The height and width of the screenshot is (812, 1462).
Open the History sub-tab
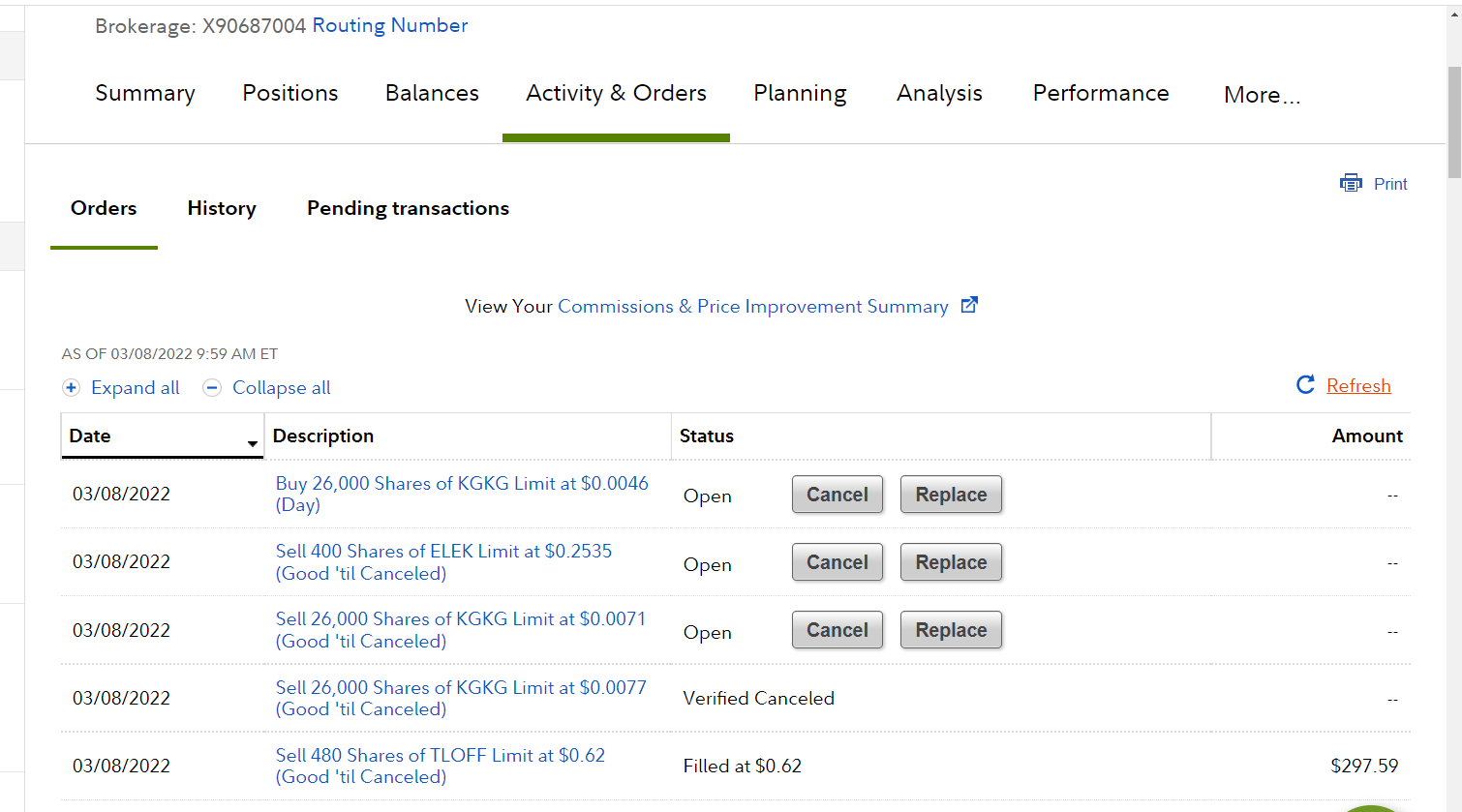(222, 208)
